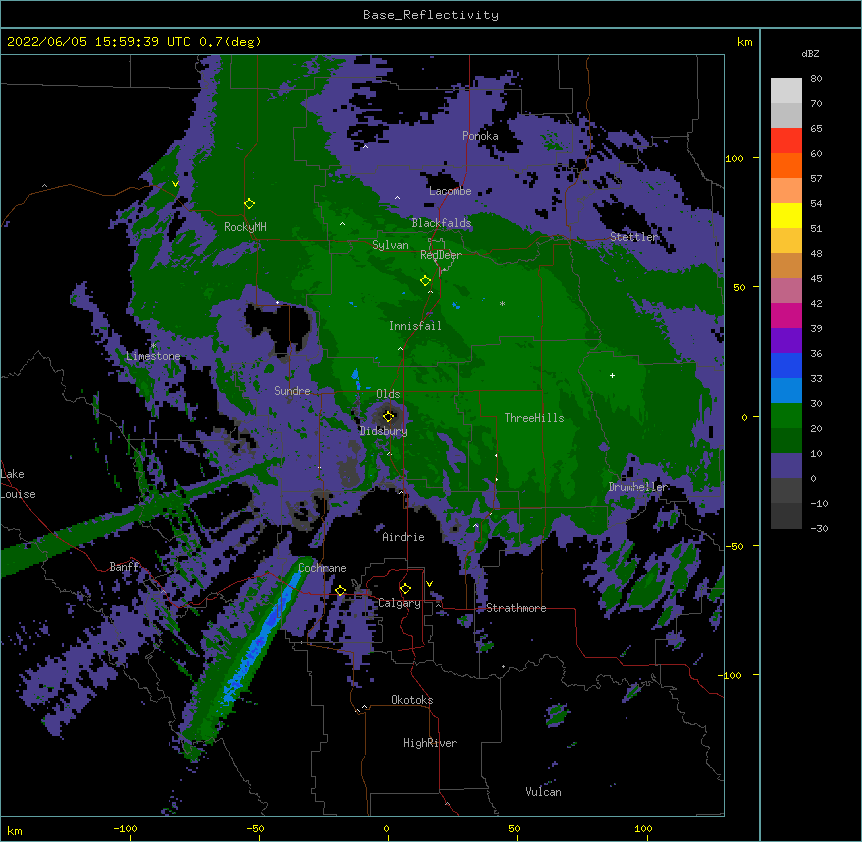Pick the purple 36-39 dBZ legend swatch

point(786,341)
